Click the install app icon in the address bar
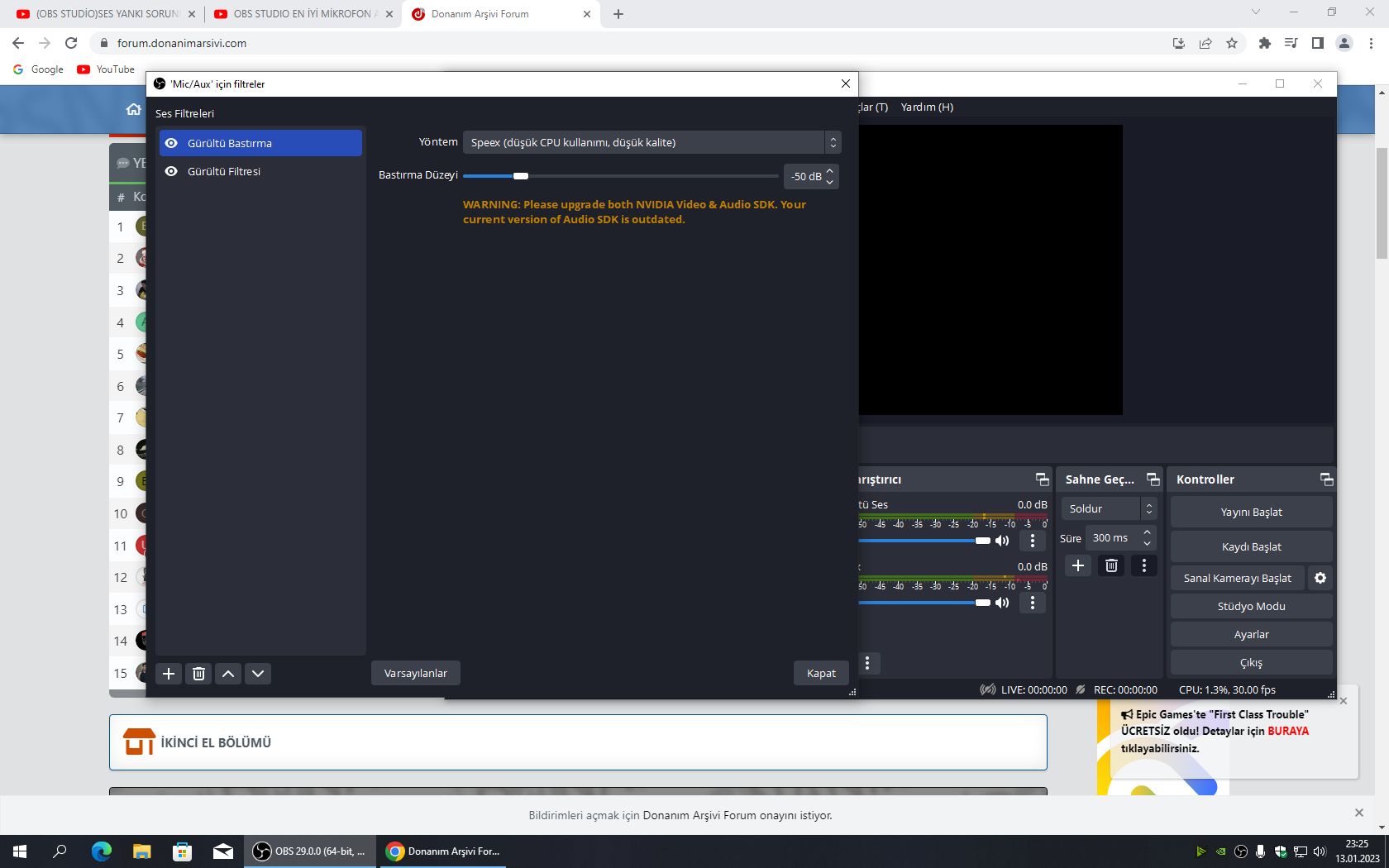The width and height of the screenshot is (1389, 868). (1179, 43)
